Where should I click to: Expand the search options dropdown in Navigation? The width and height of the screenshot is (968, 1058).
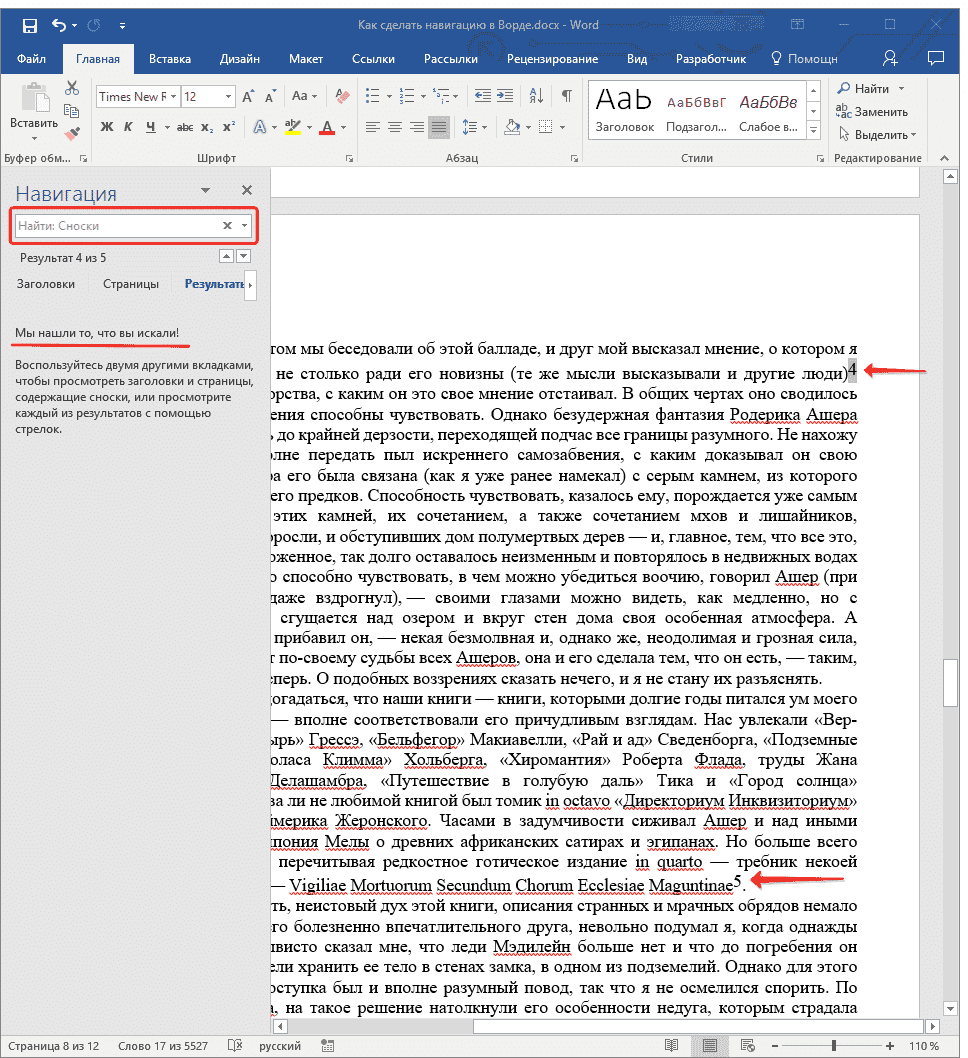245,226
